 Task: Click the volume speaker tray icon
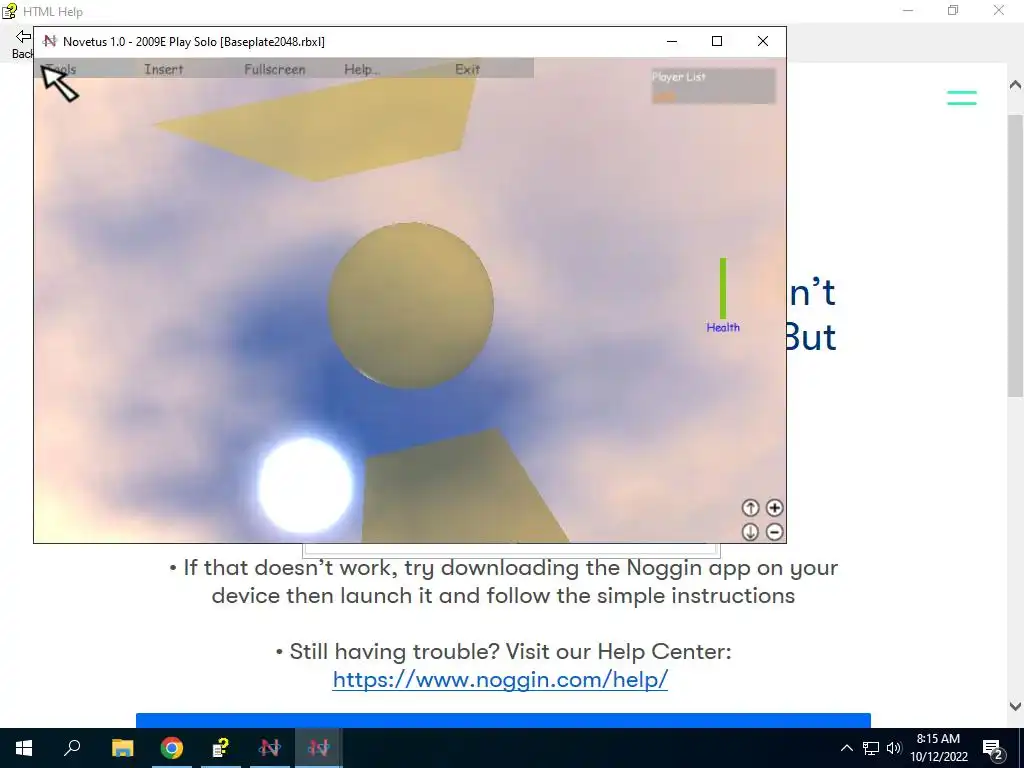(894, 748)
